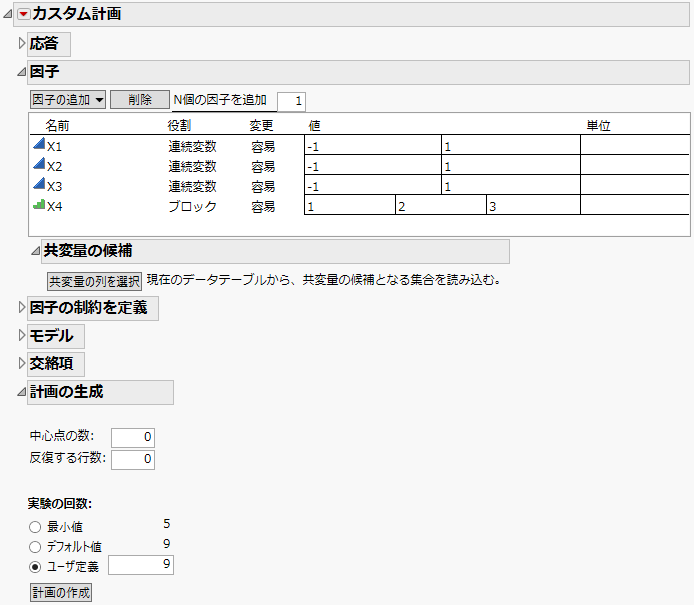
Task: Click the 反復する行数 input field
Action: point(133,459)
